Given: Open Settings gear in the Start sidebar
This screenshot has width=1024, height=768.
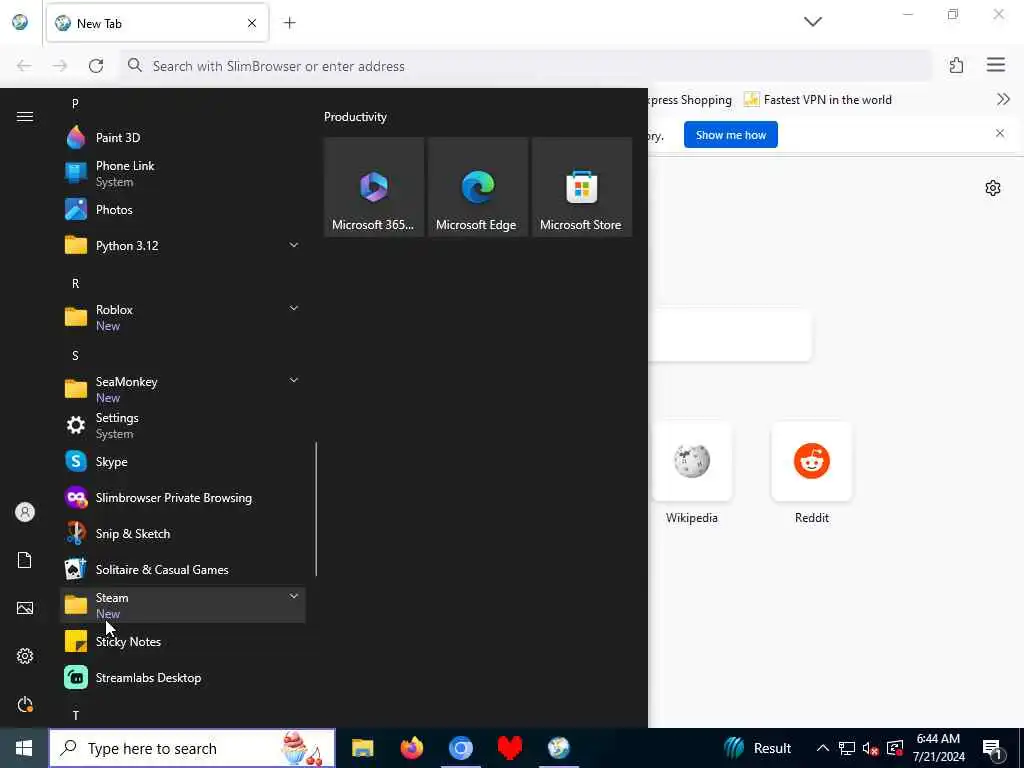Looking at the screenshot, I should coord(25,656).
